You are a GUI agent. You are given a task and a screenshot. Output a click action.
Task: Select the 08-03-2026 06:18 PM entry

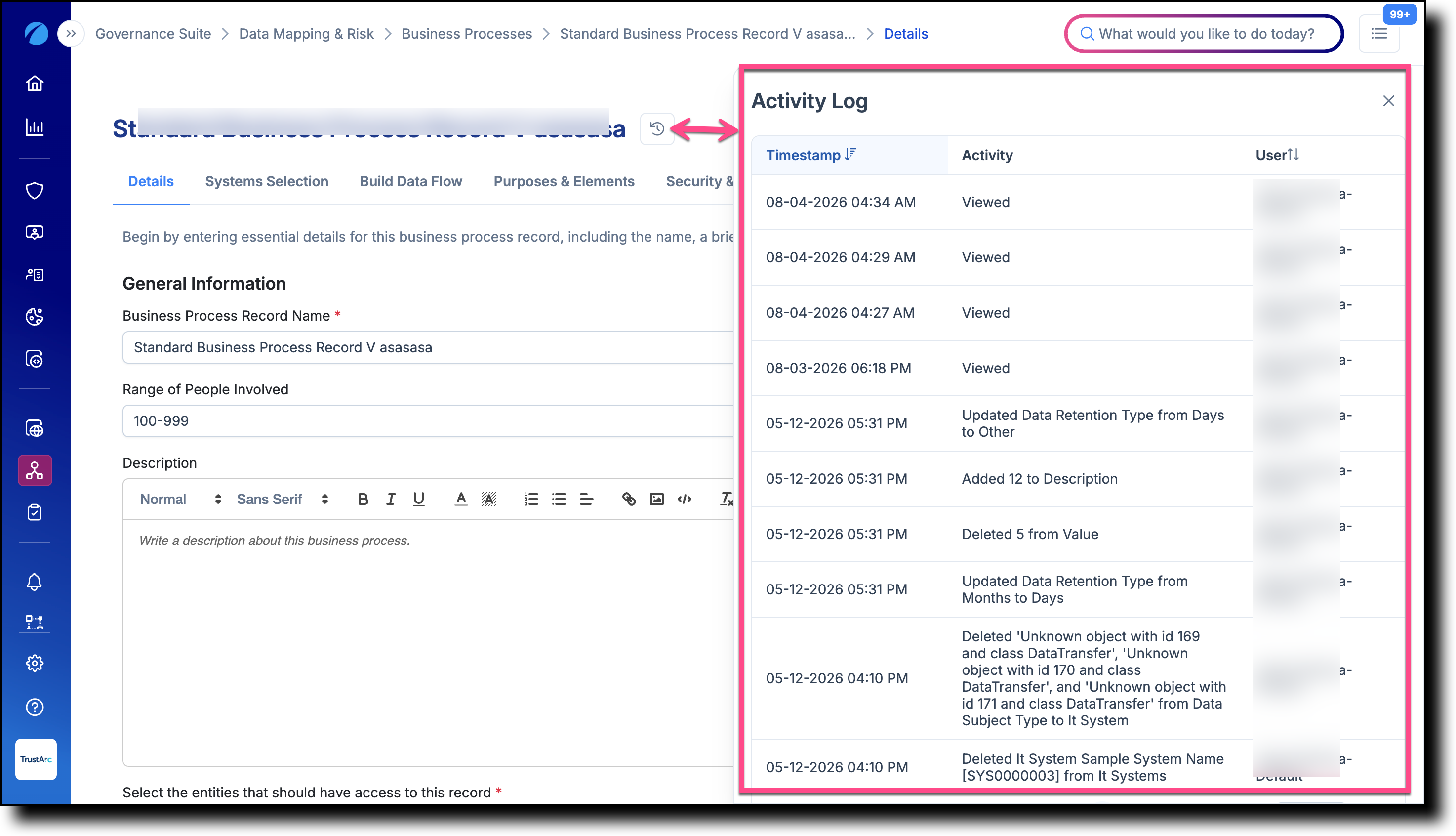point(1078,368)
